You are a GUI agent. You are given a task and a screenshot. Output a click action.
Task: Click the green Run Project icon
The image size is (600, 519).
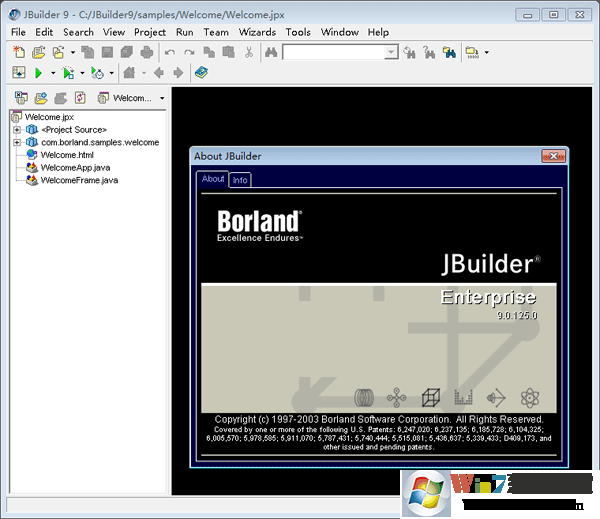pos(38,73)
